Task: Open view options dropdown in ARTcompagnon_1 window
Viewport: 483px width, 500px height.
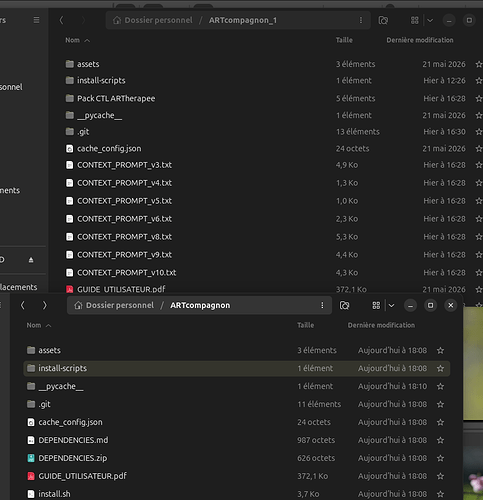Action: click(430, 20)
